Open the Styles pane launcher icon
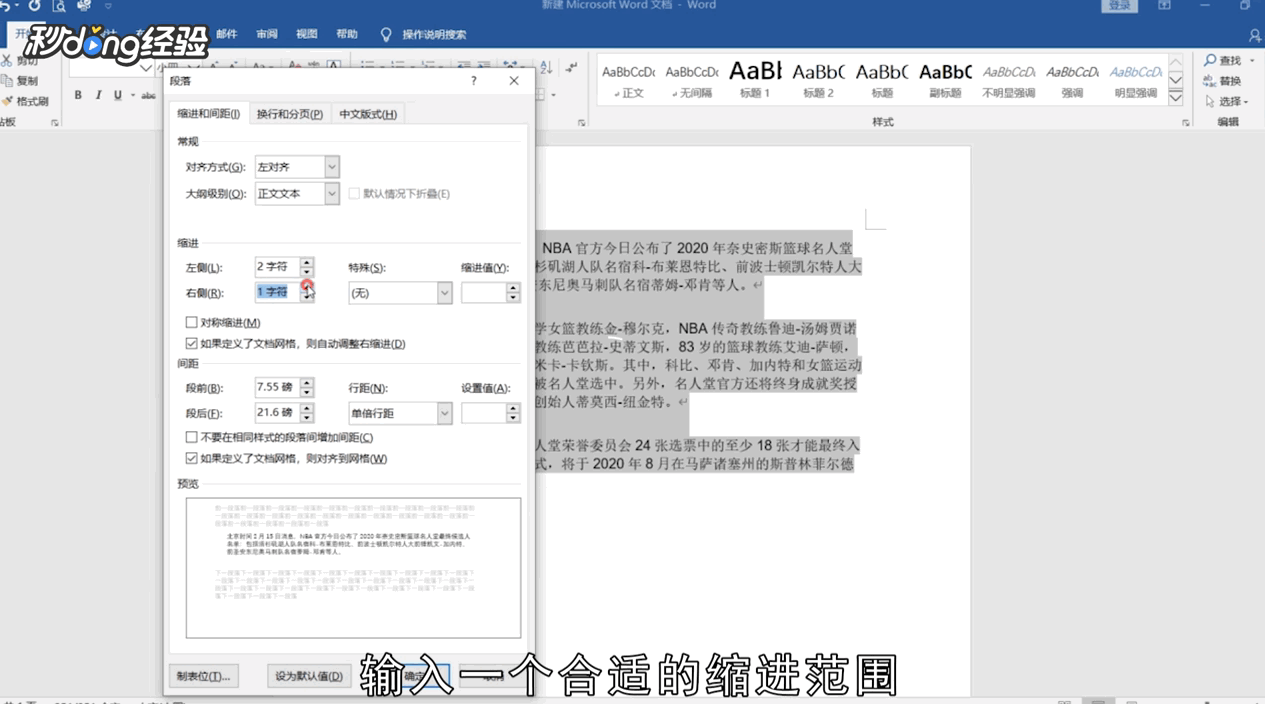This screenshot has height=704, width=1265. point(1186,123)
